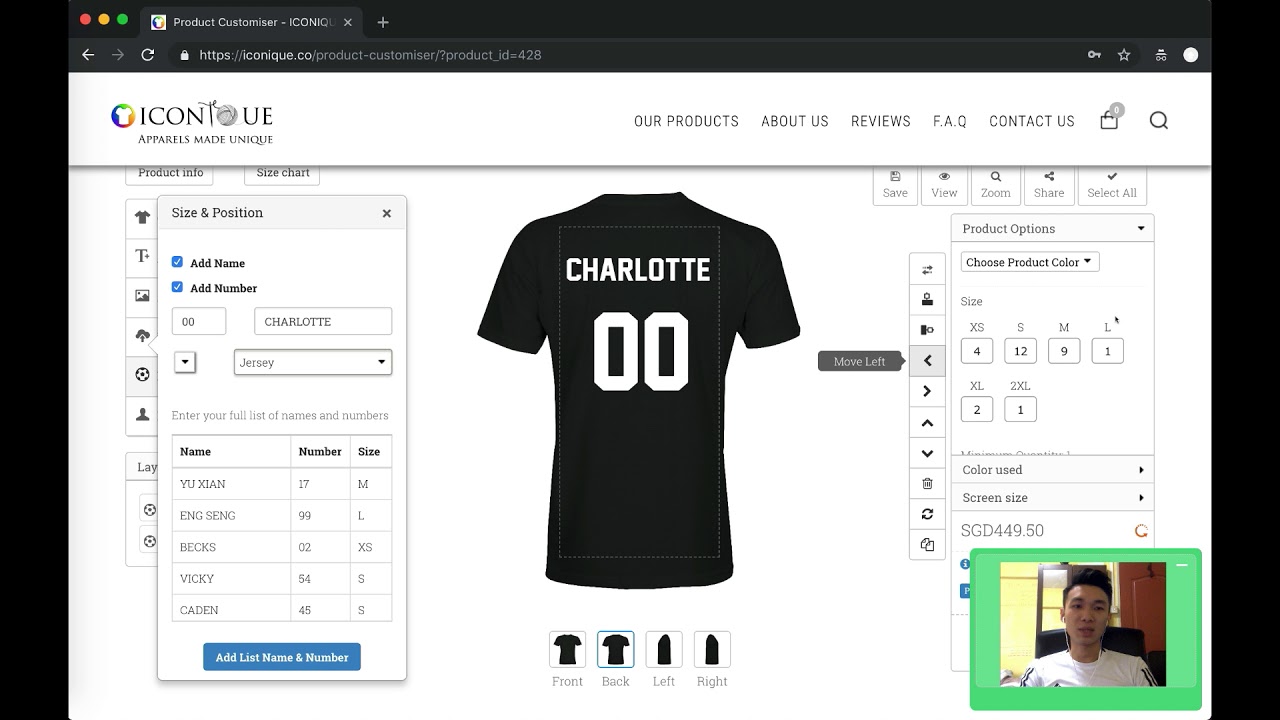Open the image clipart tool in left sidebar
Viewport: 1280px width, 720px height.
click(142, 296)
